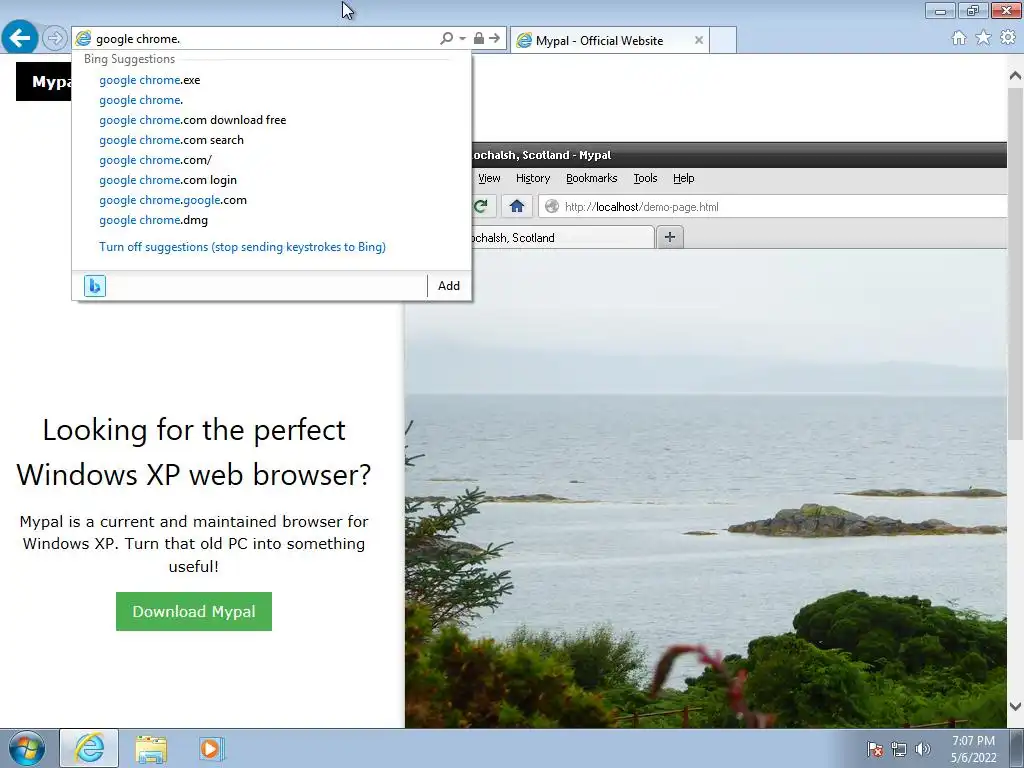
Task: Open the Windows Start button
Action: pyautogui.click(x=27, y=749)
